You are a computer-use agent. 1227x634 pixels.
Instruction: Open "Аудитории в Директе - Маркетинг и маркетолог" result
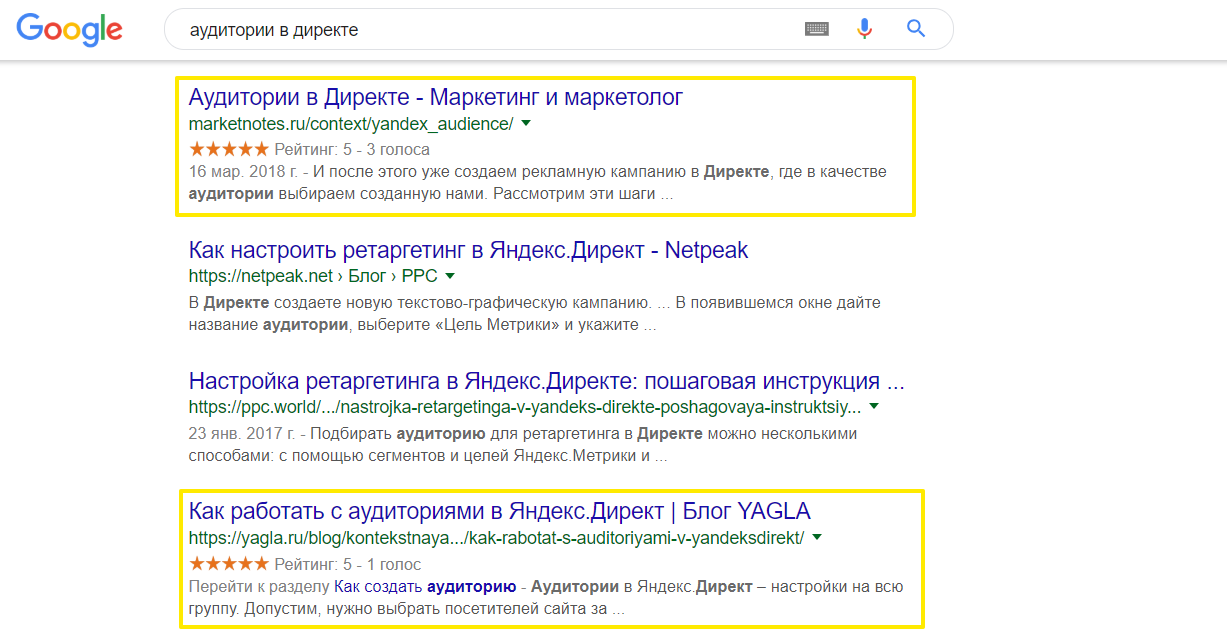pos(435,97)
